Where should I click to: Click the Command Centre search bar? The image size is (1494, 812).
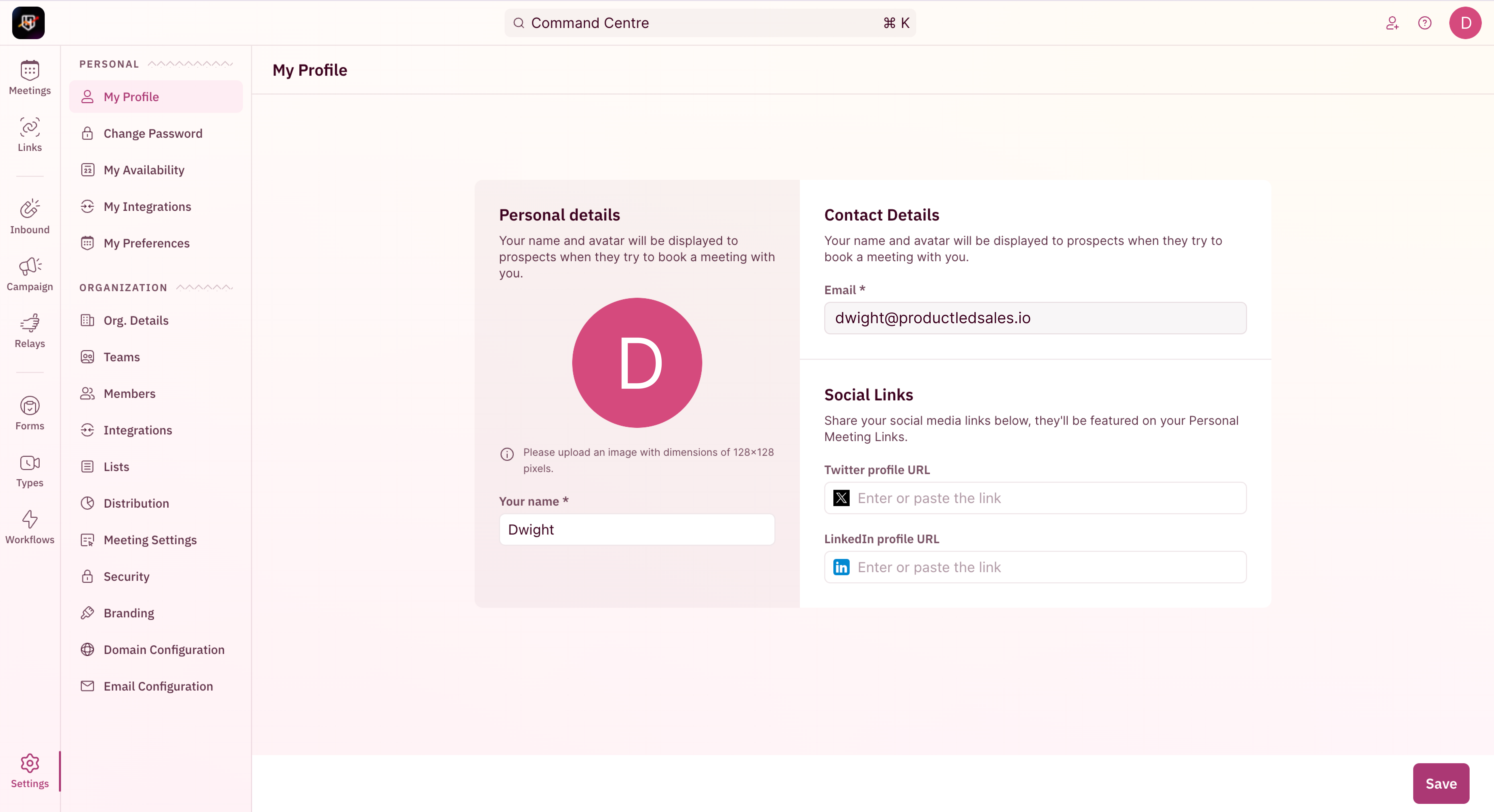click(710, 23)
